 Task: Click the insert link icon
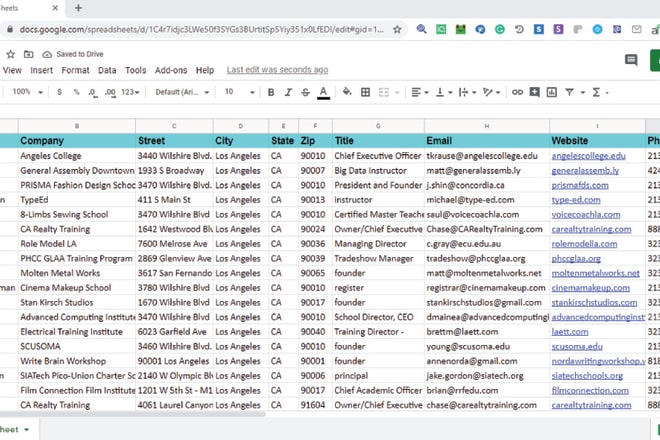click(x=517, y=92)
